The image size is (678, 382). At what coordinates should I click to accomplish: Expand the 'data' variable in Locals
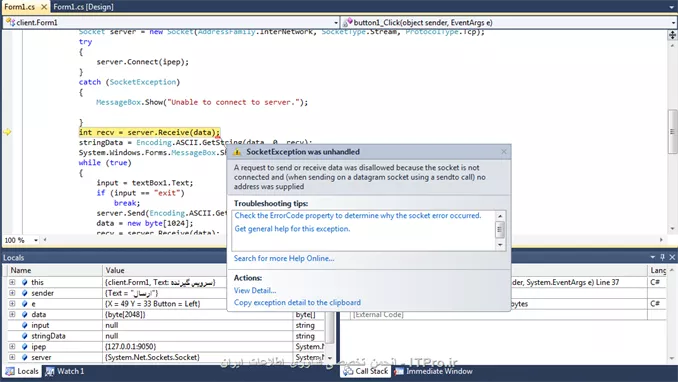tap(12, 315)
